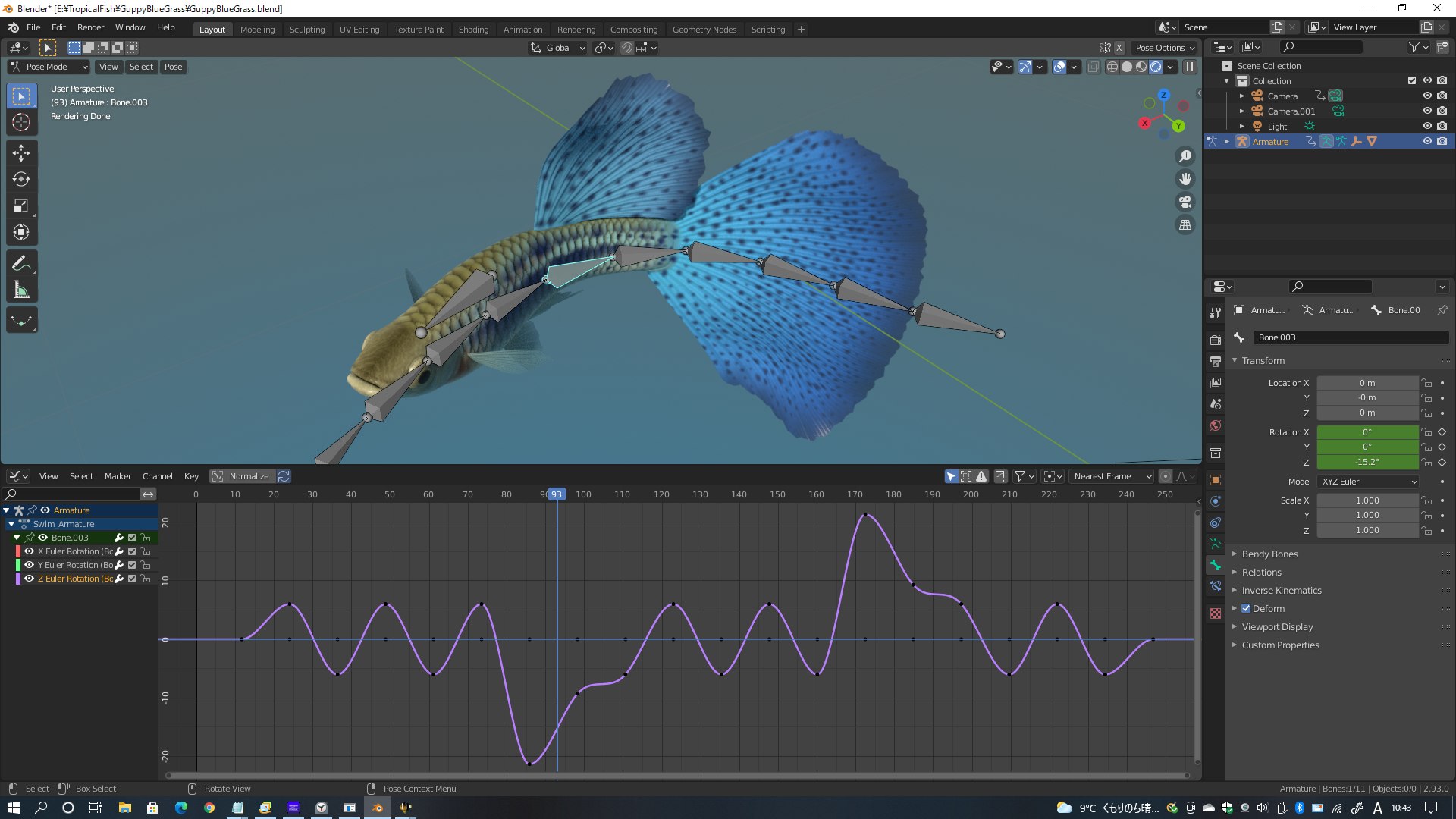Click Normalize refresh auto icon

(284, 476)
